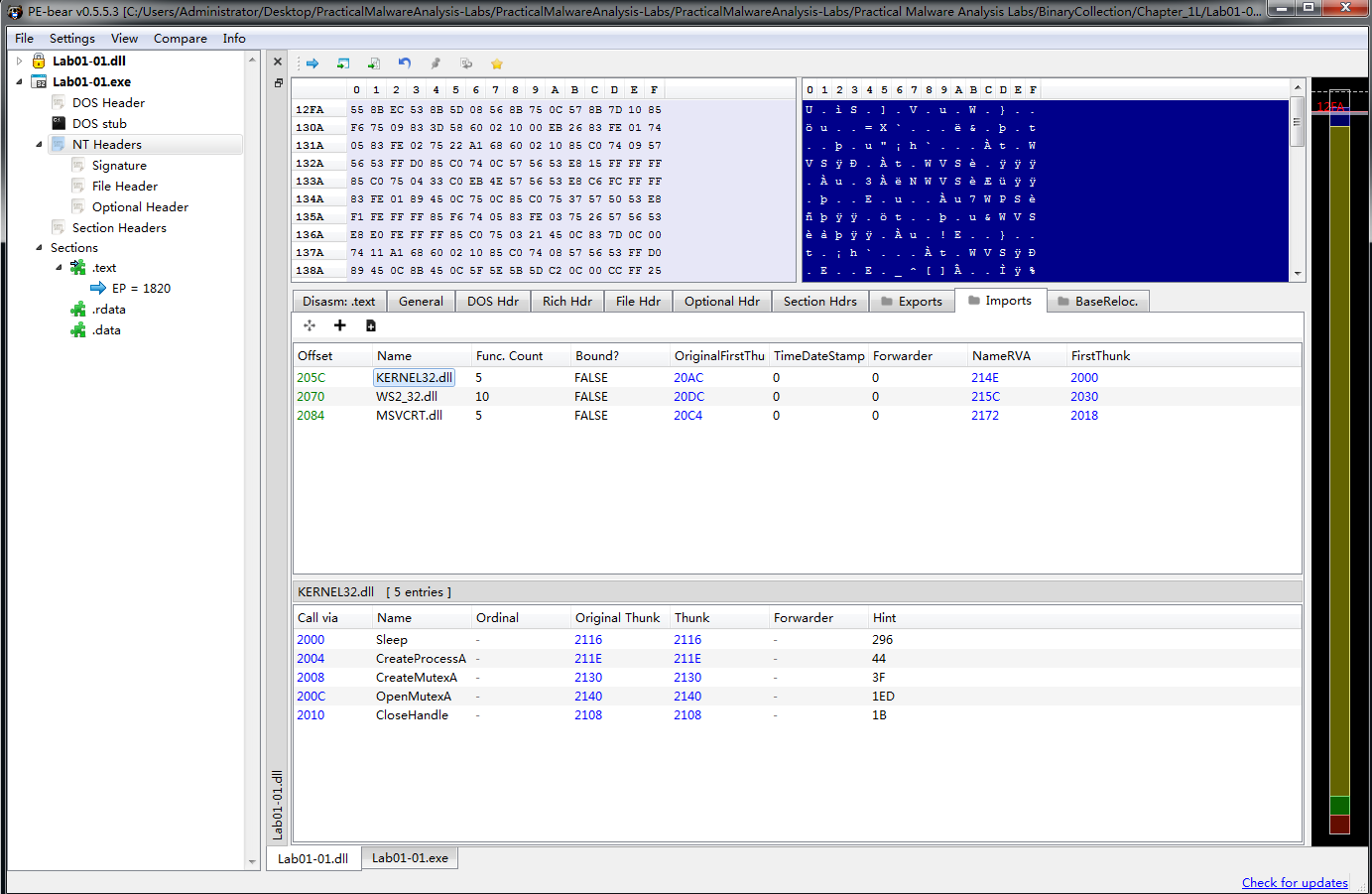Switch to the Section Hdrs tab

[x=819, y=301]
